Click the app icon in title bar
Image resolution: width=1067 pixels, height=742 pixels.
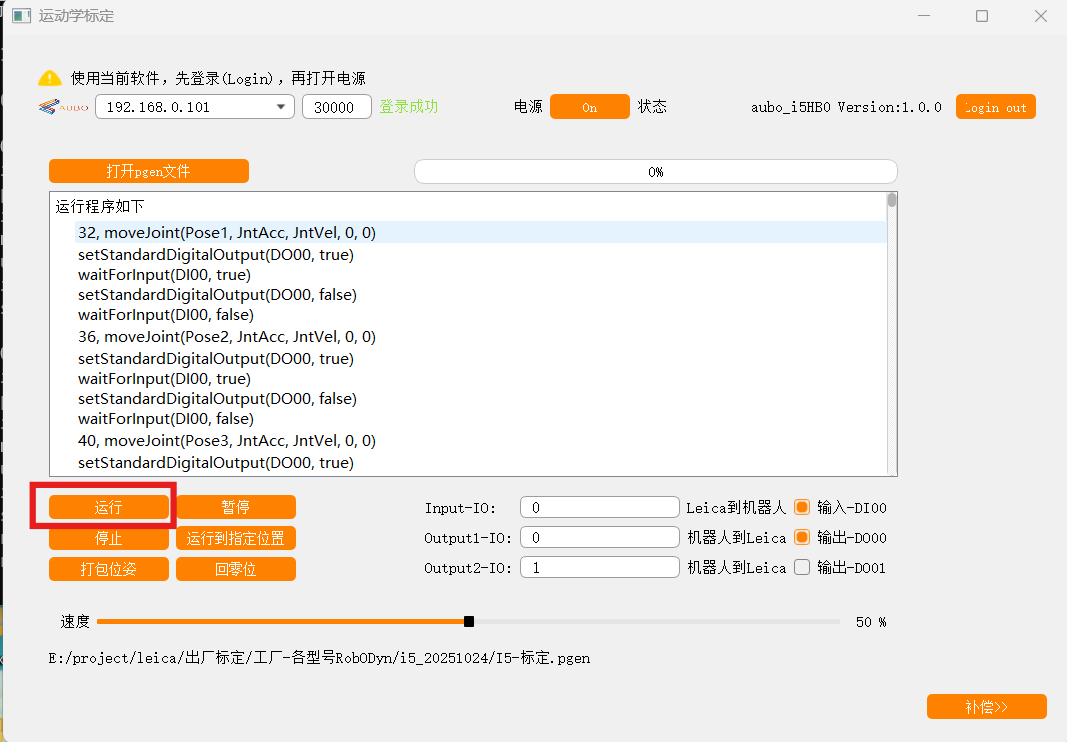[20, 16]
